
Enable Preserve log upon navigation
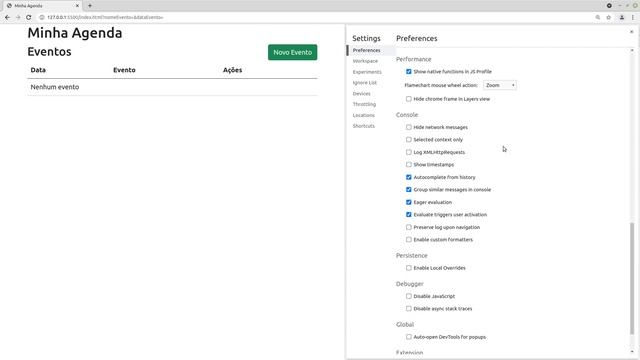(x=409, y=227)
